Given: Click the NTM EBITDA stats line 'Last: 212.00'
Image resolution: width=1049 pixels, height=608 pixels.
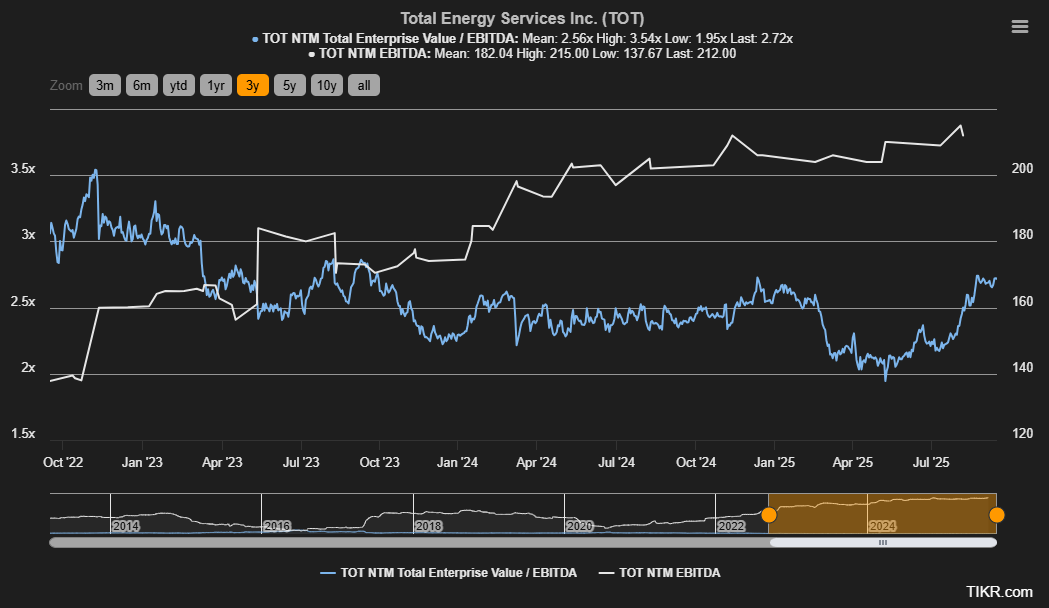Looking at the screenshot, I should click(699, 54).
